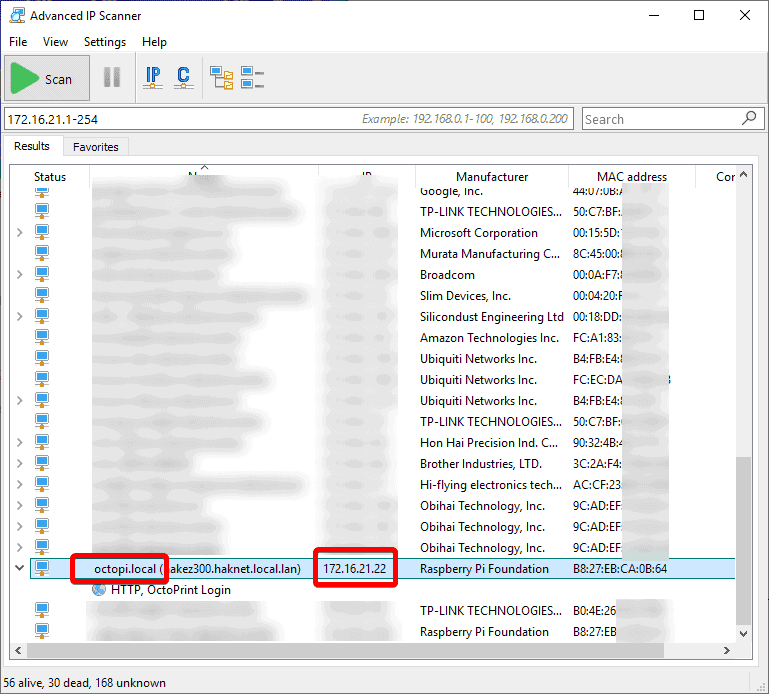This screenshot has height=694, width=769.
Task: Start scanning with the green Scan button
Action: point(47,78)
